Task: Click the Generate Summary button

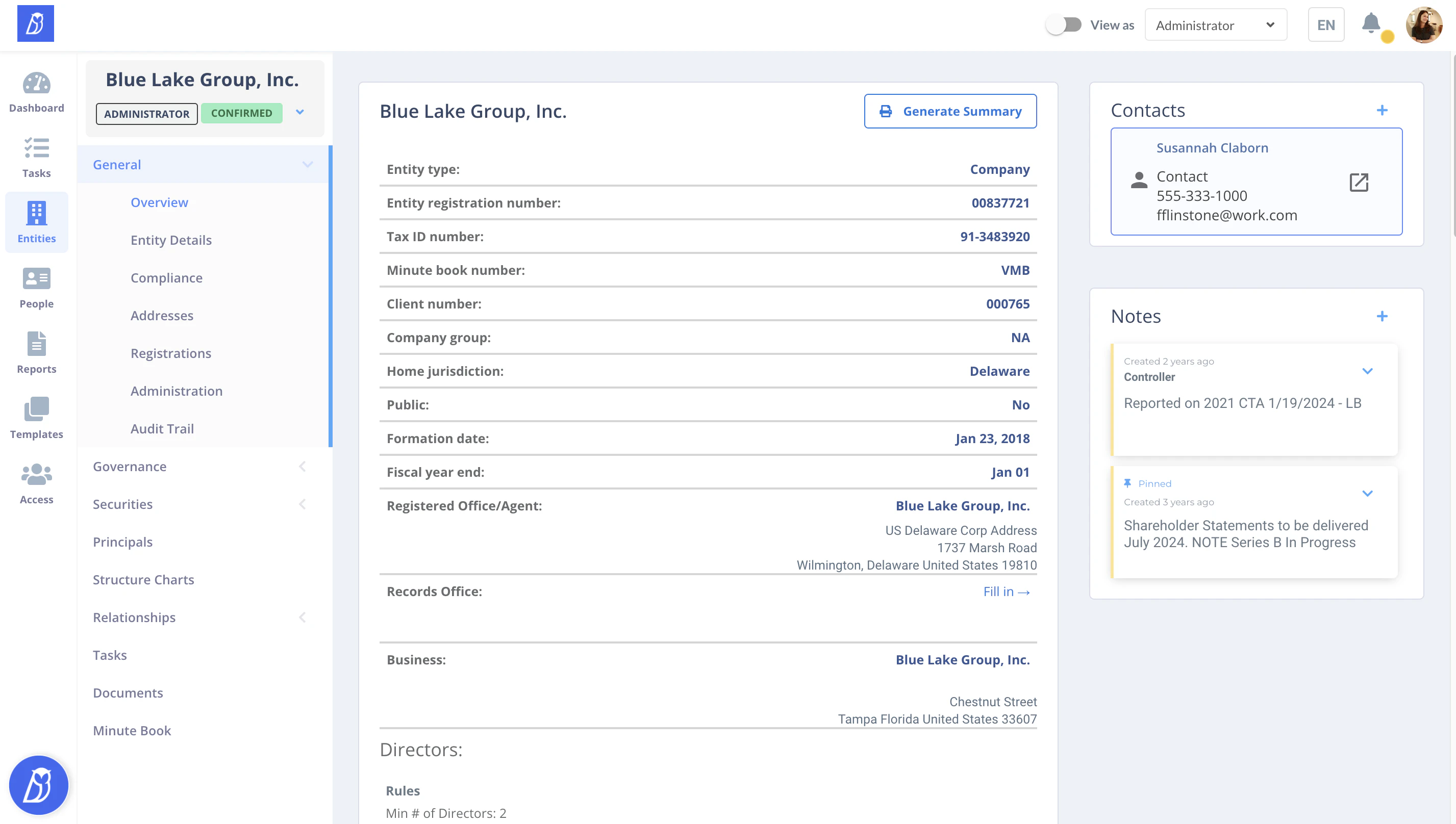Action: pos(950,111)
